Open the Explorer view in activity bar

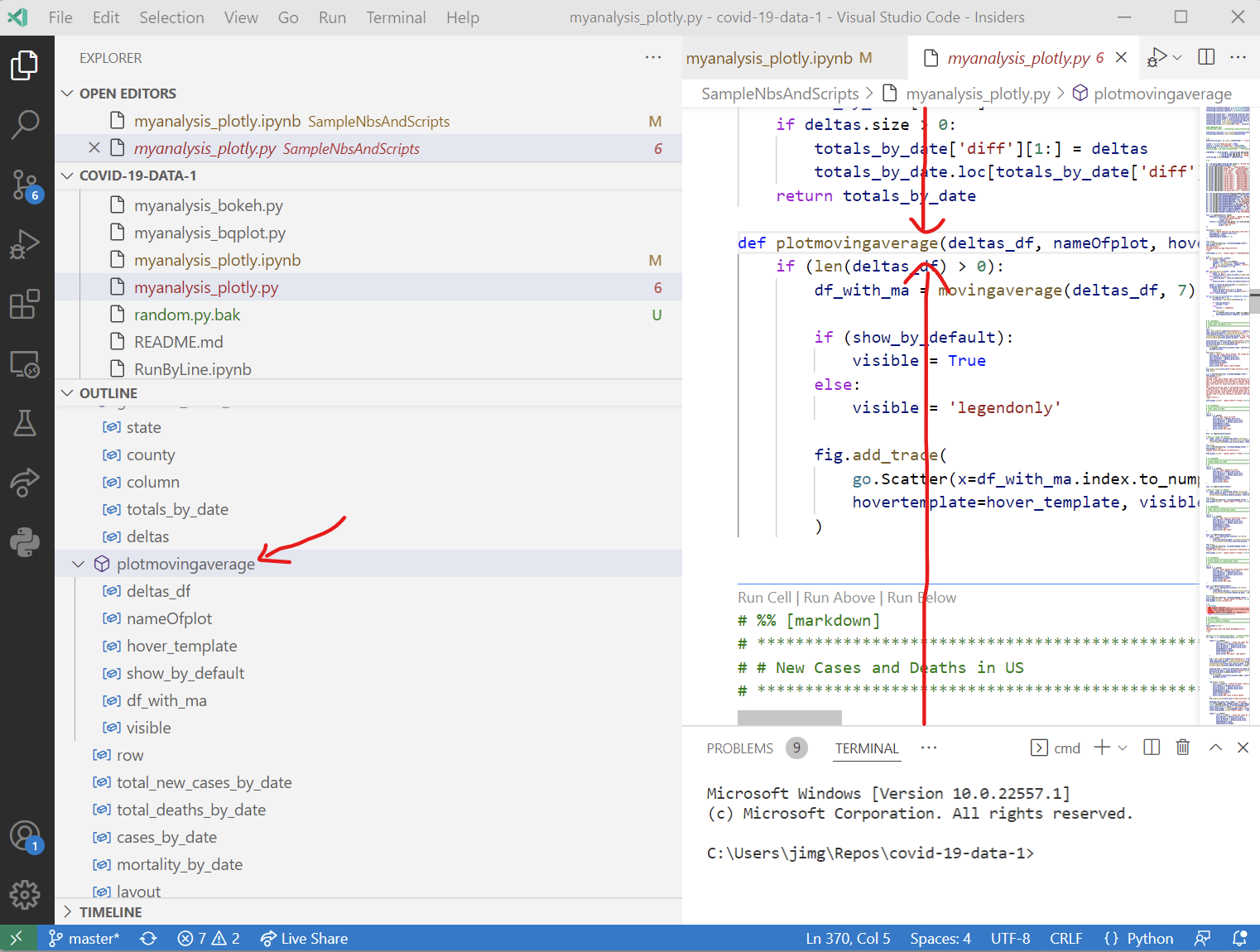point(25,65)
